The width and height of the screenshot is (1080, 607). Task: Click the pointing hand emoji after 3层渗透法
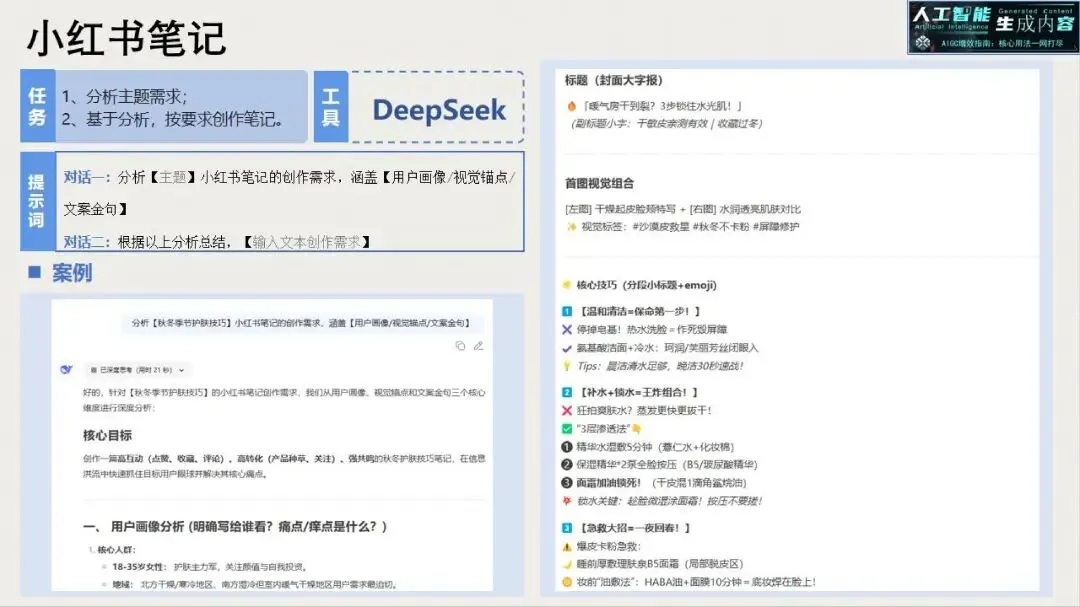pos(636,429)
